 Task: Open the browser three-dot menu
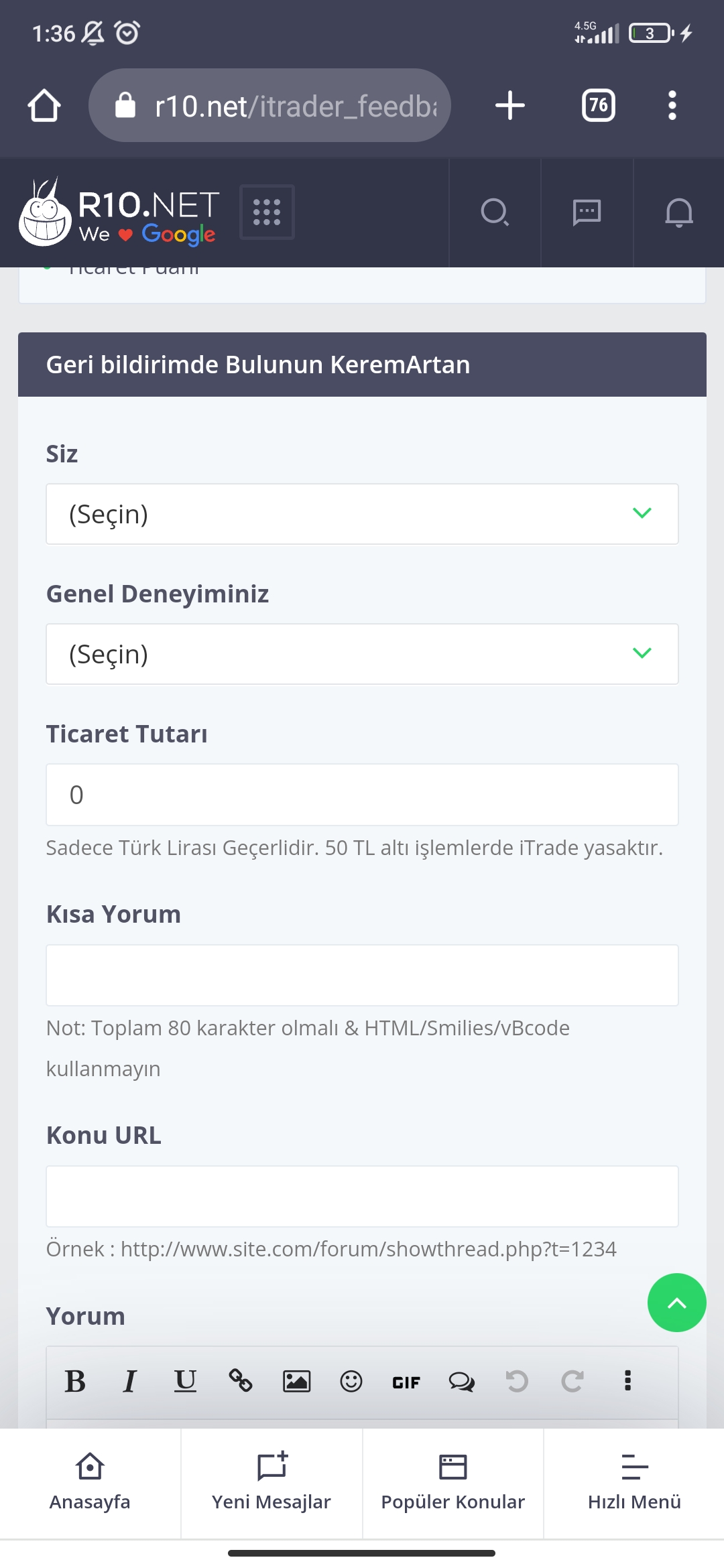pyautogui.click(x=672, y=106)
